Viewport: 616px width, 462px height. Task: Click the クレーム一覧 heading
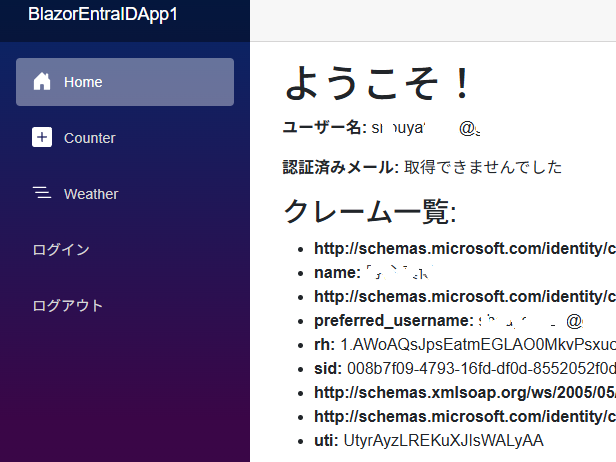(x=370, y=211)
